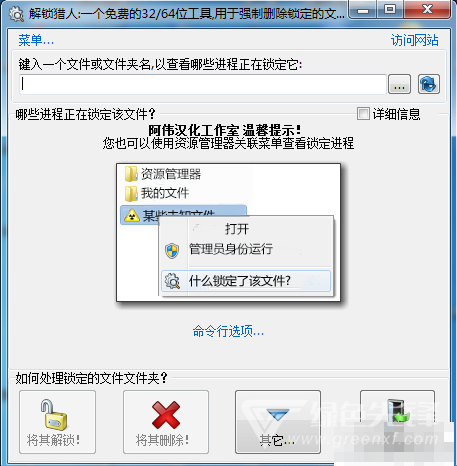Click the blue down triangle on 其它 button
This screenshot has height=466, width=457.
[x=278, y=415]
